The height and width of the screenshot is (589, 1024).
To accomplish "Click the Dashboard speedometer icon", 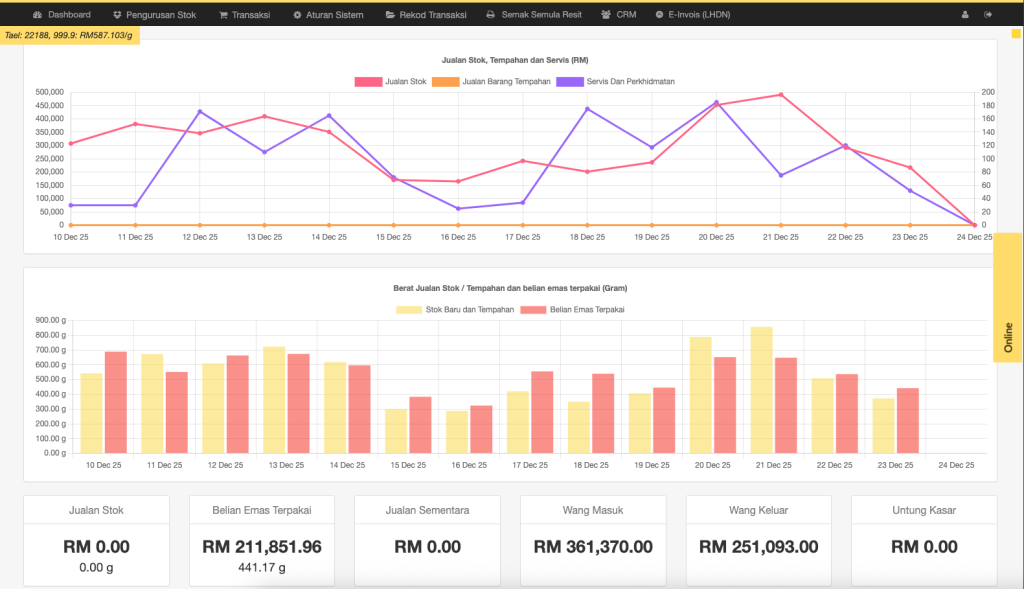I will coord(37,15).
